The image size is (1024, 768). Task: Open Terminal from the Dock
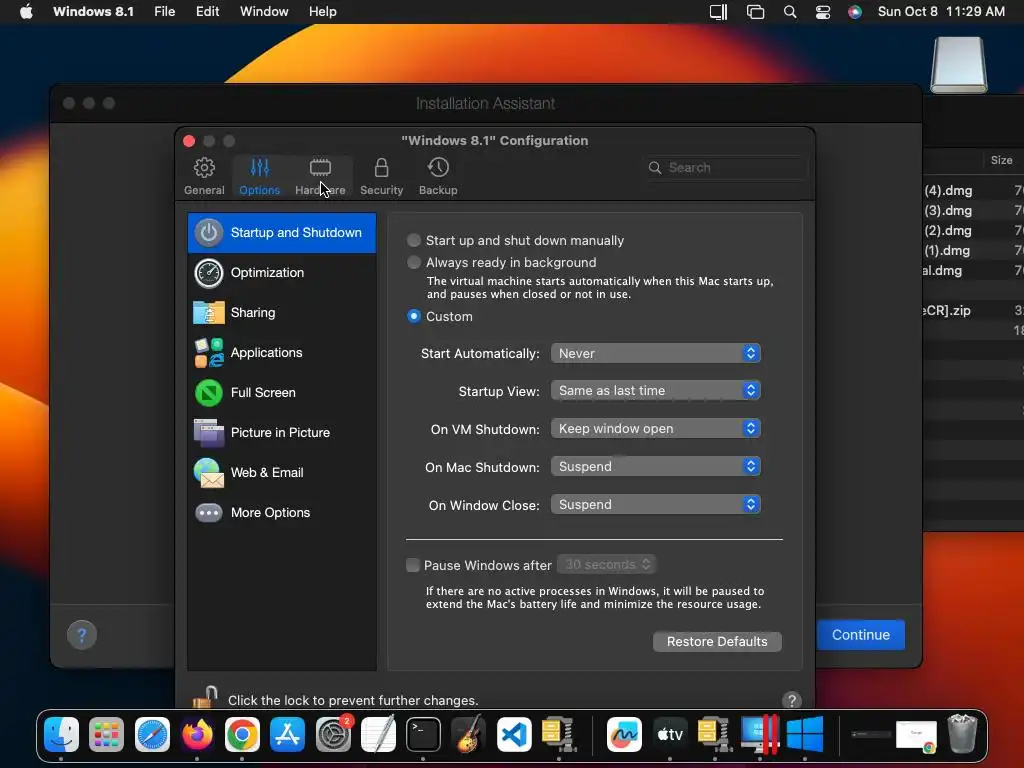tap(423, 735)
